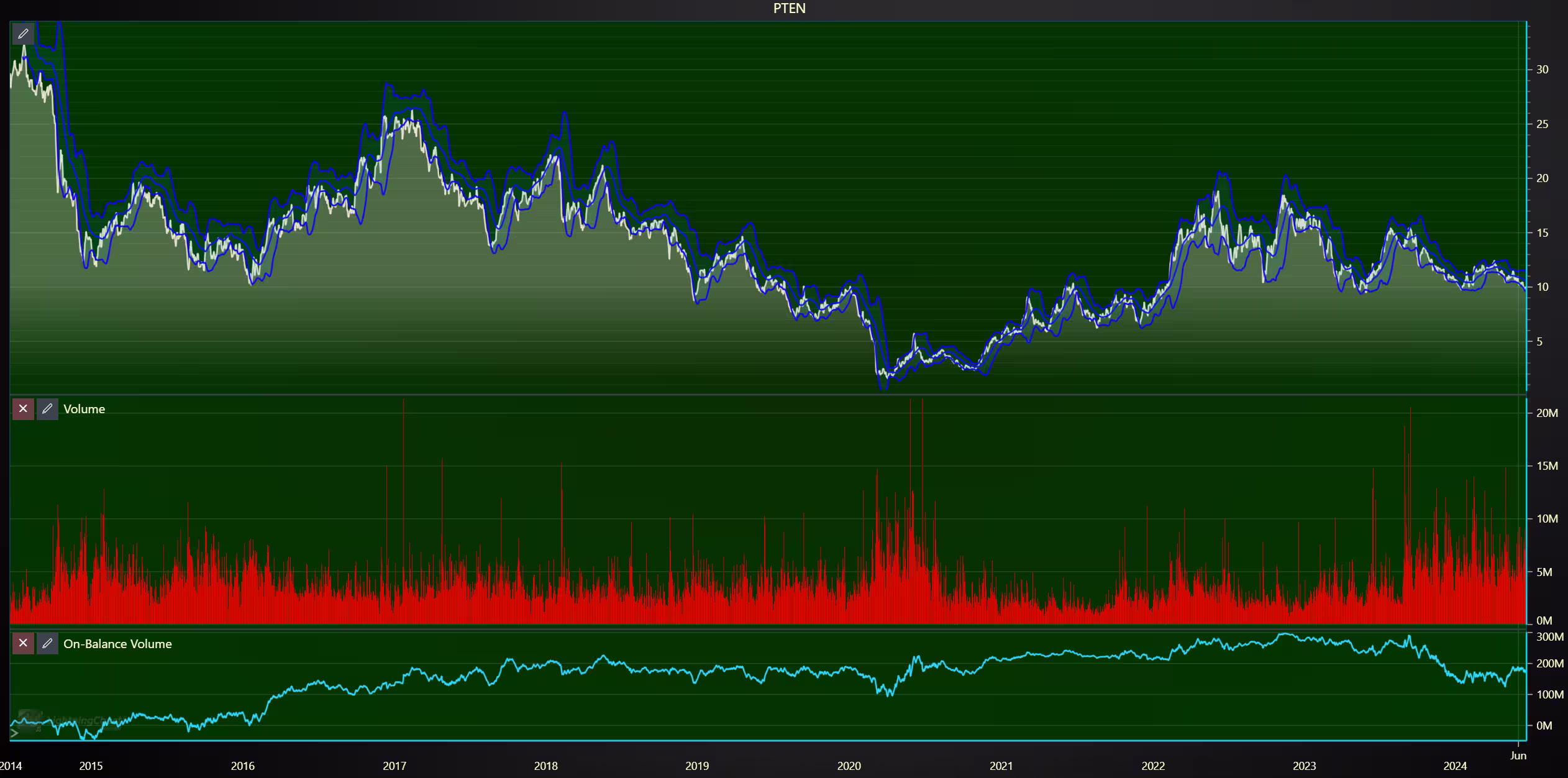Click the Jun marker on the time axis

[1518, 756]
